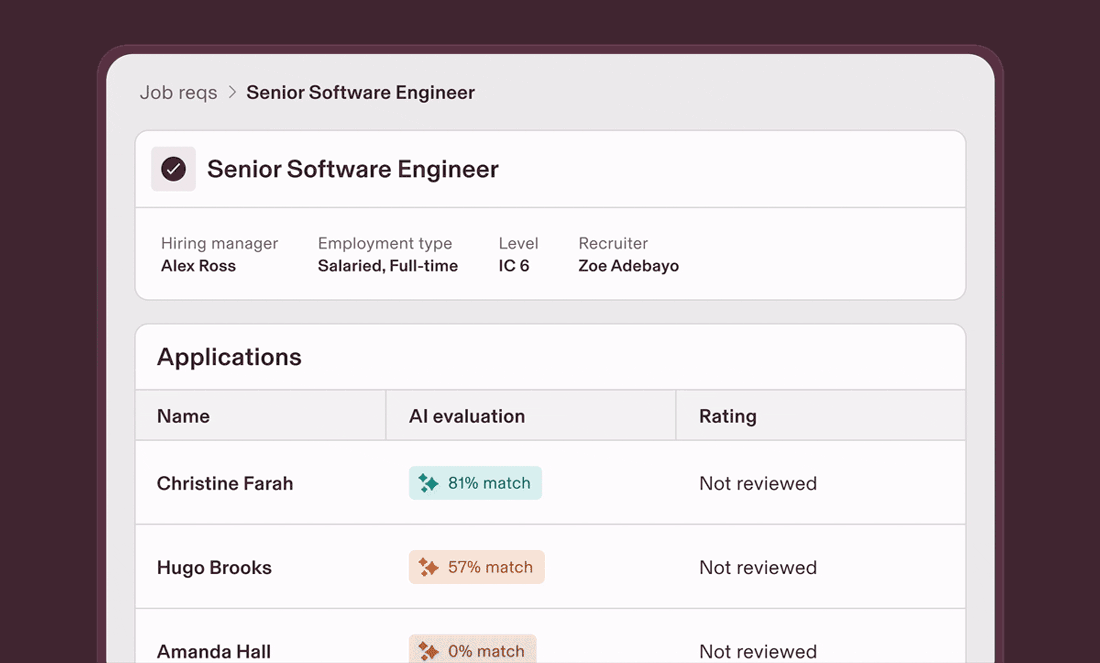1100x663 pixels.
Task: Open recruiter Zoe Adebayo's profile
Action: click(x=628, y=266)
